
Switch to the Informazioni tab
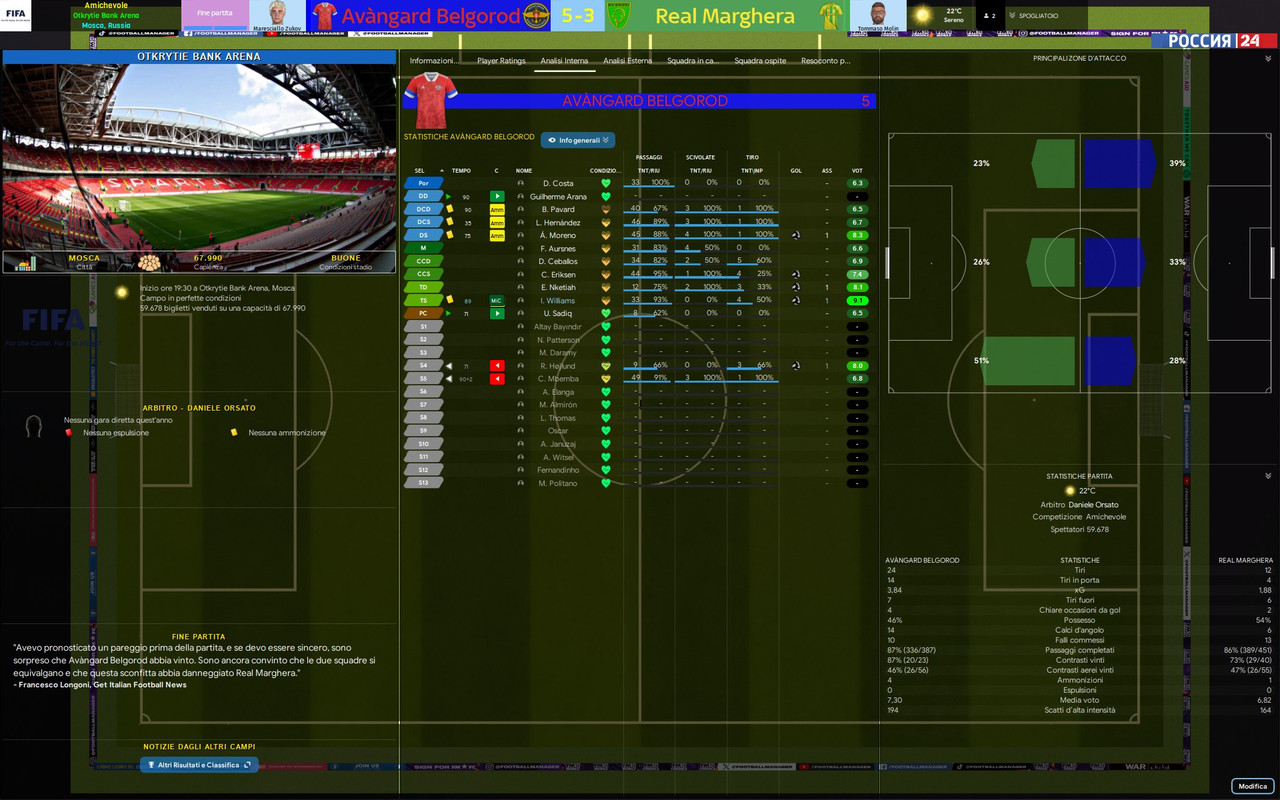(433, 61)
